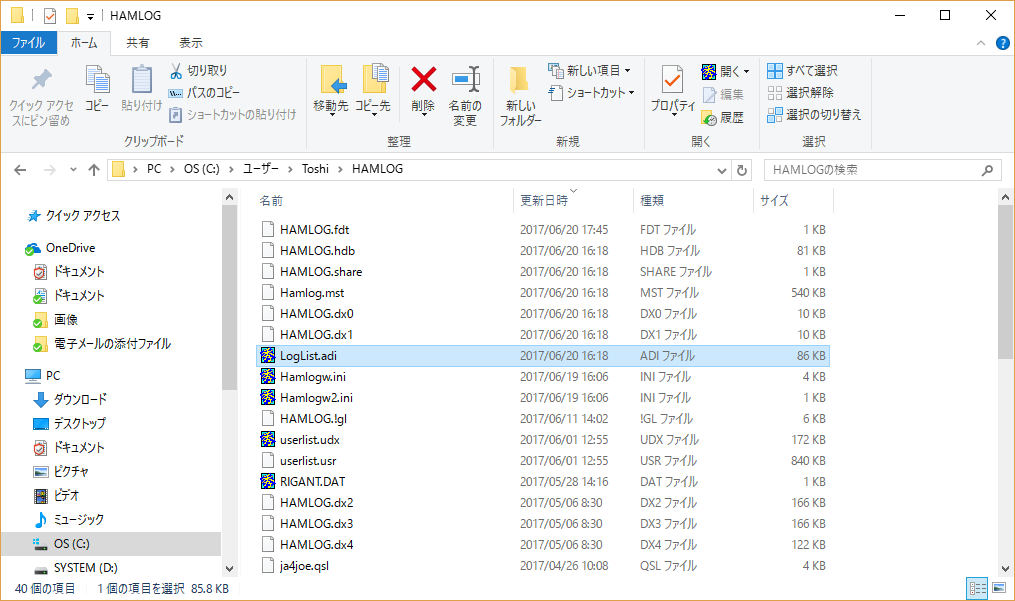Show file History (履歴)

pyautogui.click(x=722, y=117)
